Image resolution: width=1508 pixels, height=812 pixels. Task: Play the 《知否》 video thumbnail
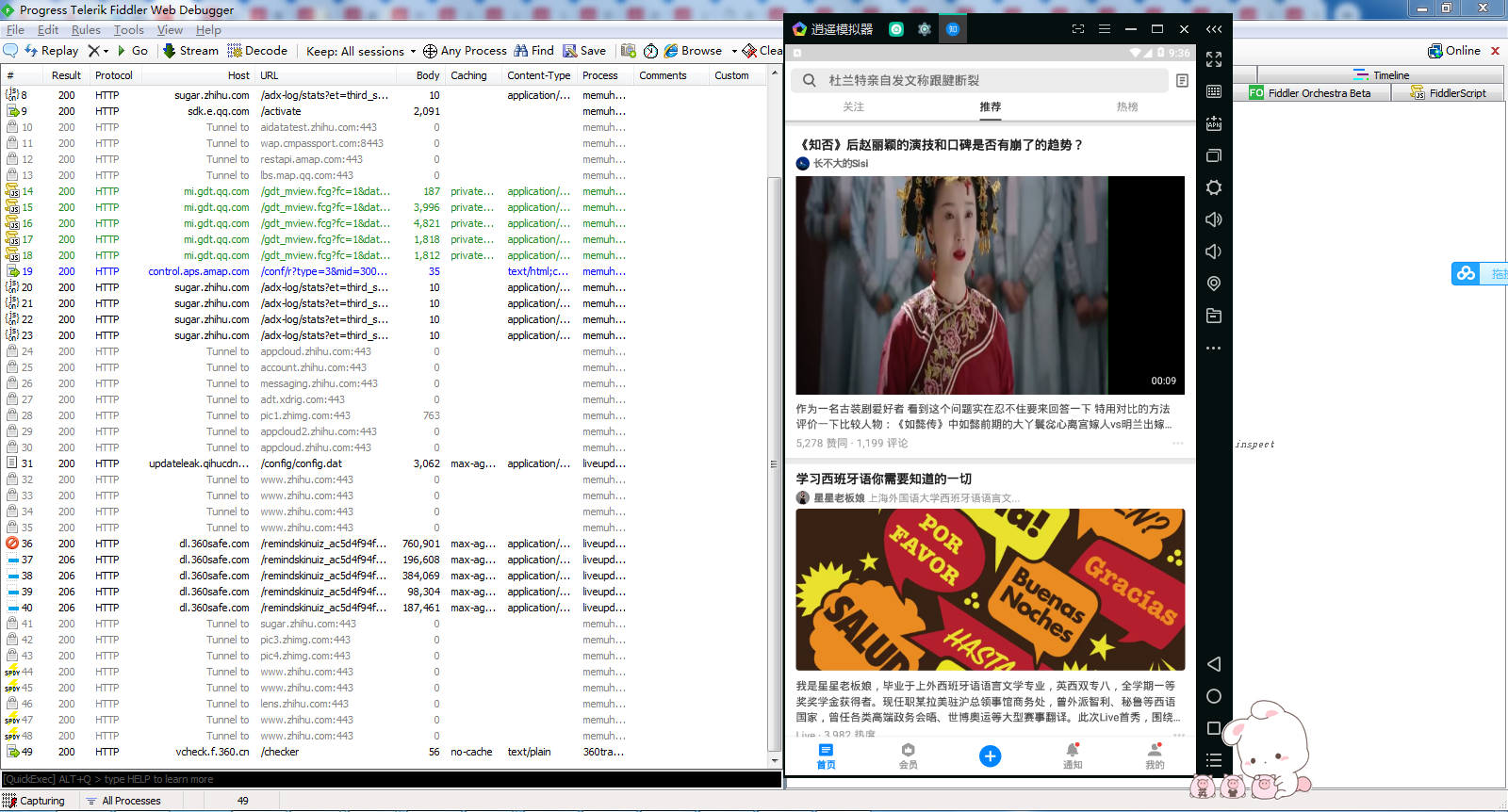pos(991,285)
